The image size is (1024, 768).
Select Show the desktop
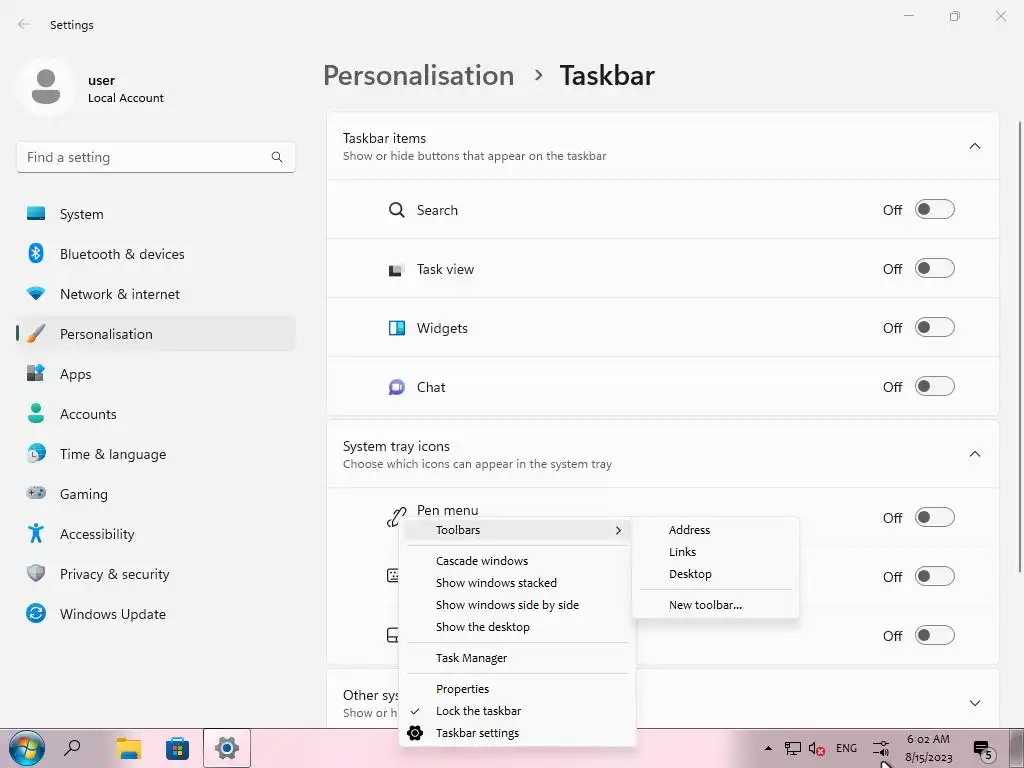point(517,627)
